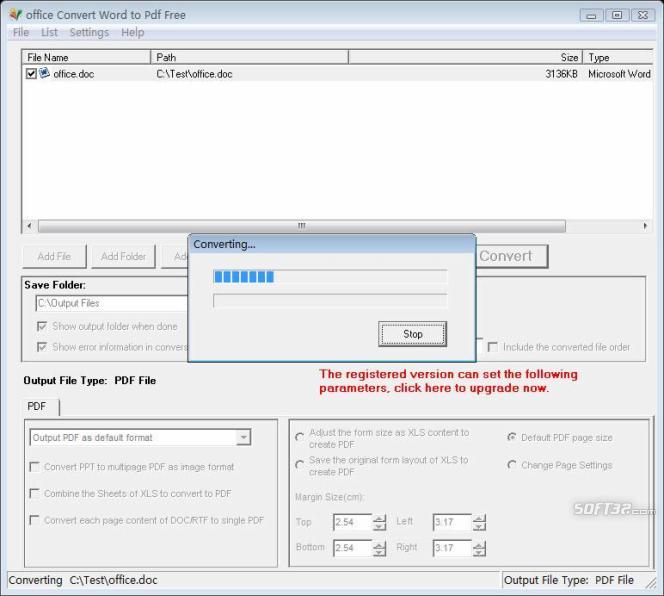Select Default PDF page size radio button

click(x=512, y=438)
